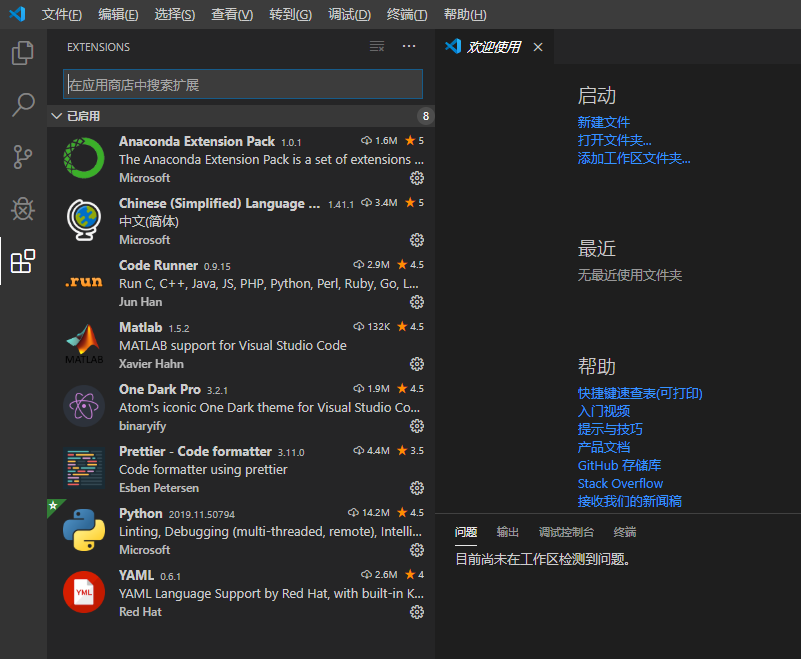Click the clear extensions search results icon
Screen dimensions: 801x659
(377, 47)
